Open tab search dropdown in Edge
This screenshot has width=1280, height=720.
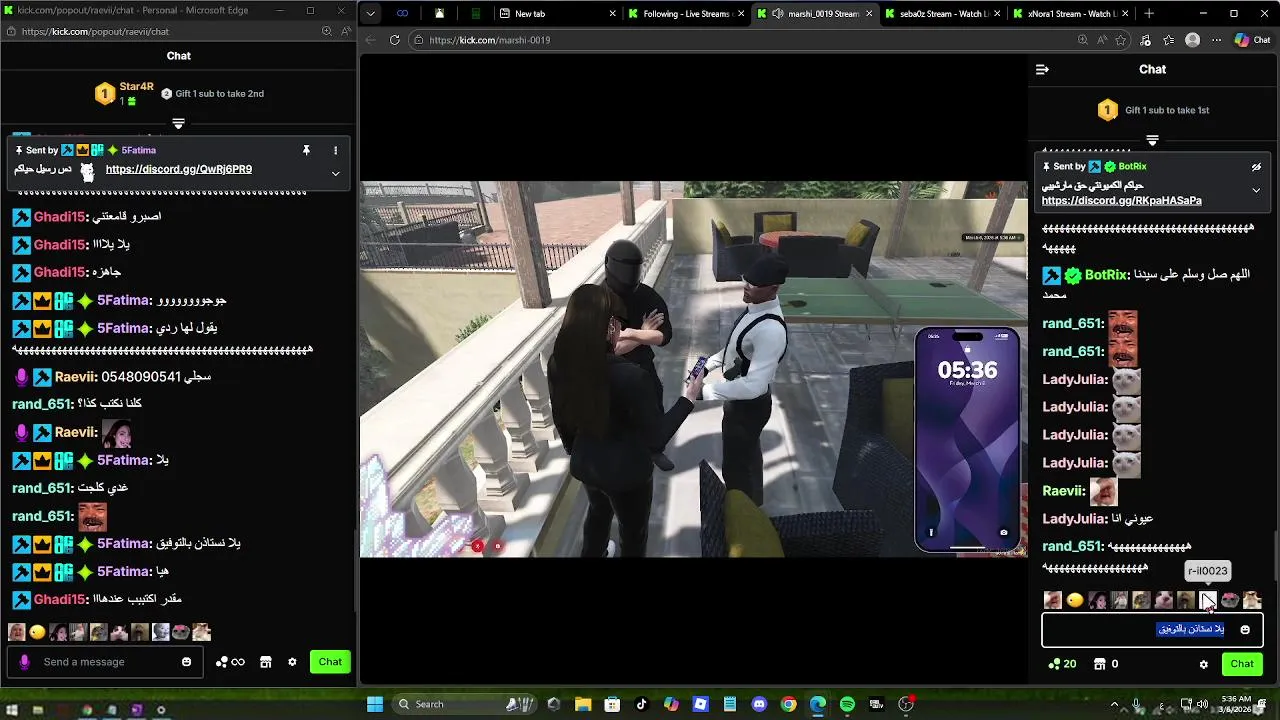click(x=371, y=14)
